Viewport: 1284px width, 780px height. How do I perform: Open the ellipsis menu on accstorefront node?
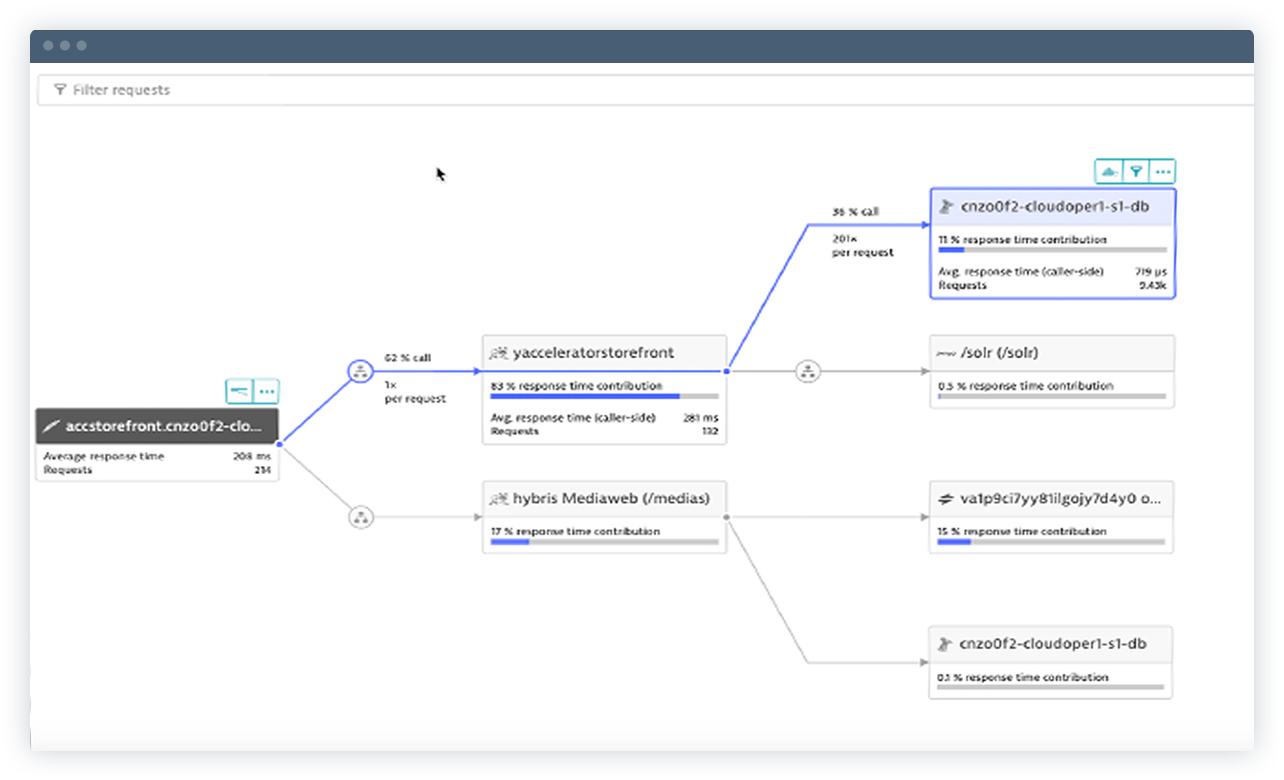coord(266,391)
